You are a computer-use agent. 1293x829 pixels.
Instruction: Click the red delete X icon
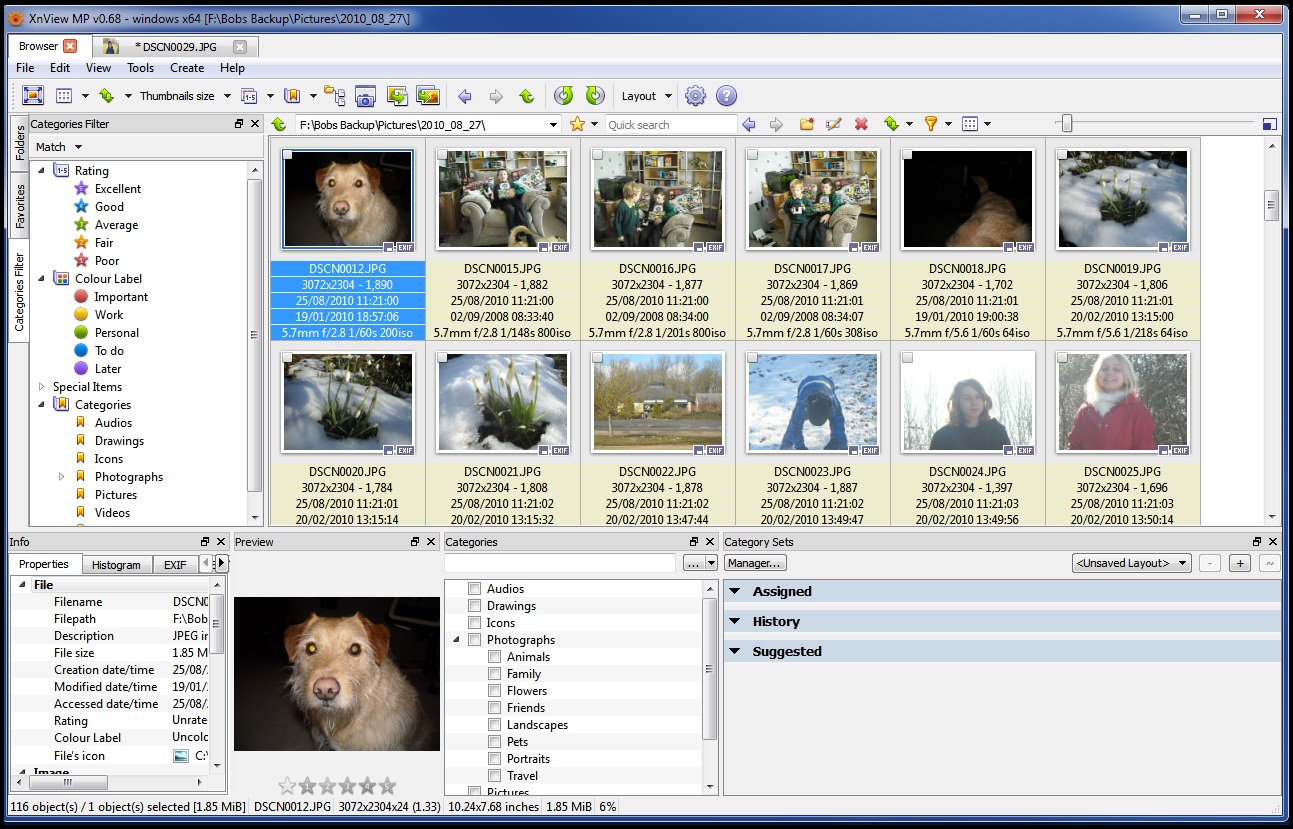861,124
